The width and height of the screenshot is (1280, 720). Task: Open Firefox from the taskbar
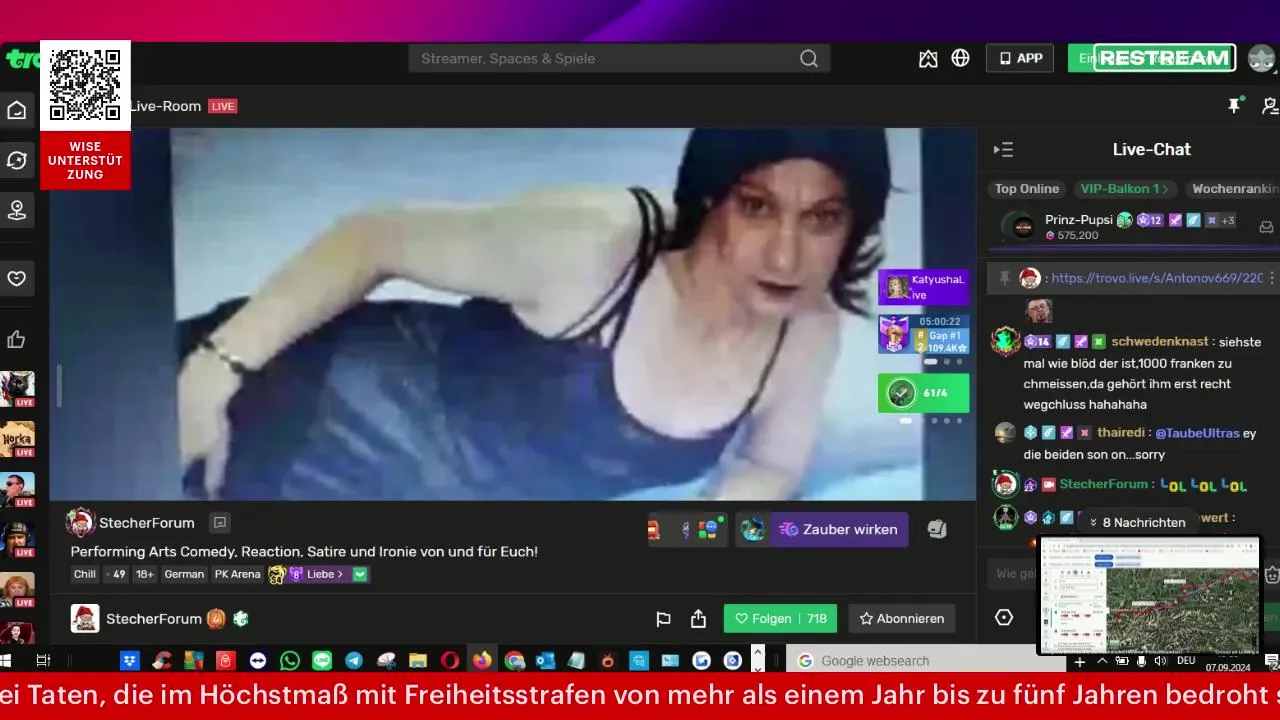coord(482,660)
